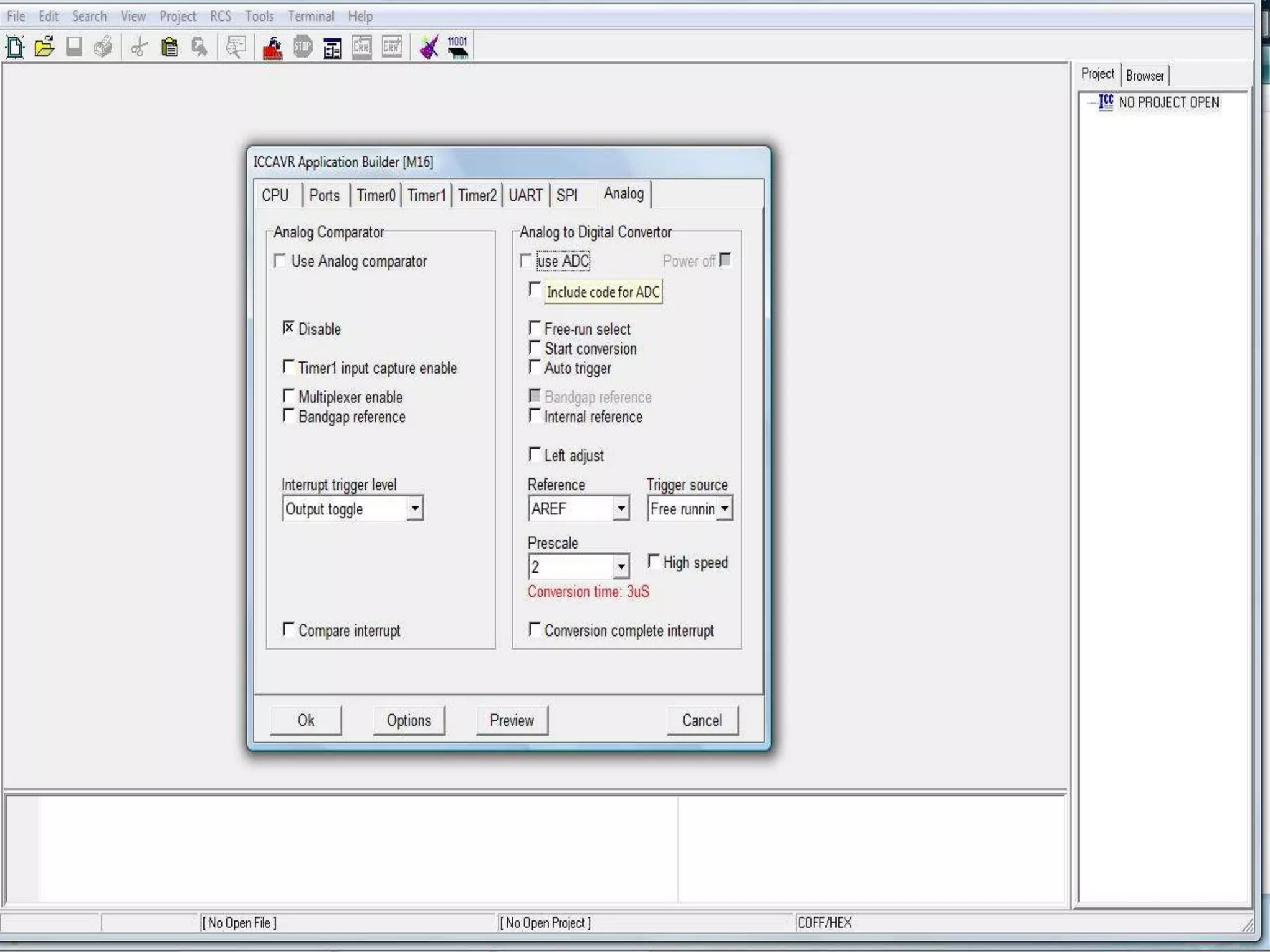Check Free-run select option
Image resolution: width=1270 pixels, height=952 pixels.
pyautogui.click(x=535, y=327)
